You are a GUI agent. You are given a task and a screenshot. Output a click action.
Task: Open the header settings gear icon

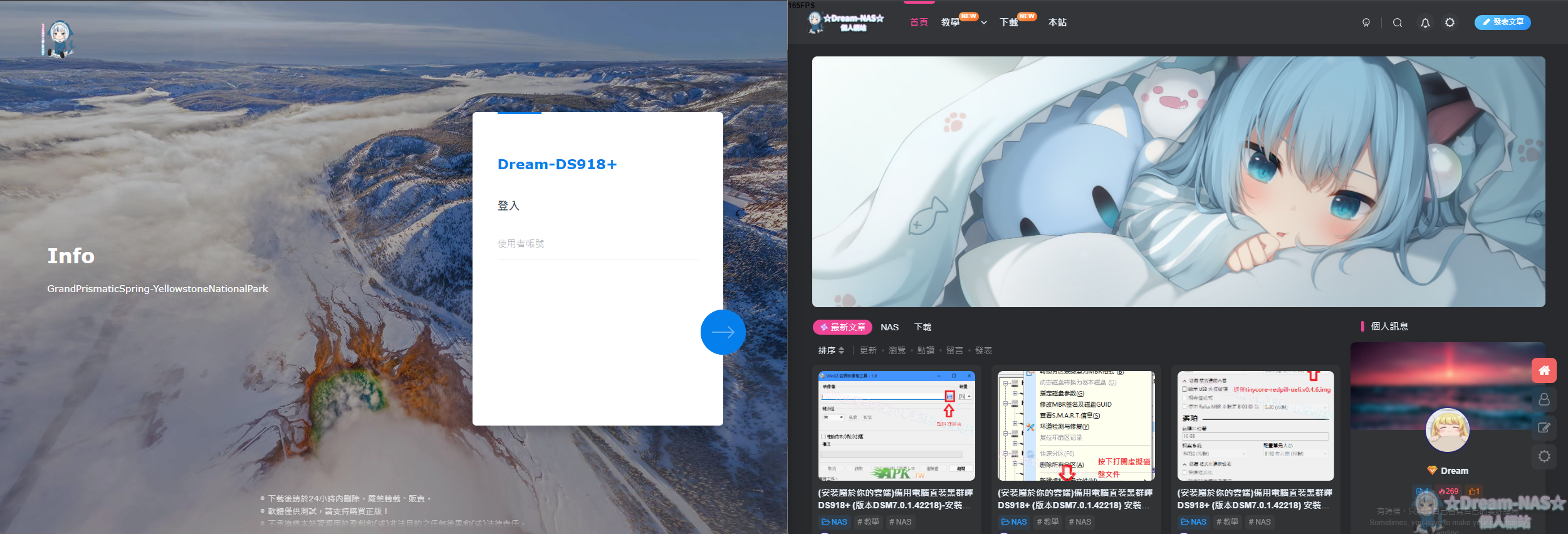tap(1450, 23)
